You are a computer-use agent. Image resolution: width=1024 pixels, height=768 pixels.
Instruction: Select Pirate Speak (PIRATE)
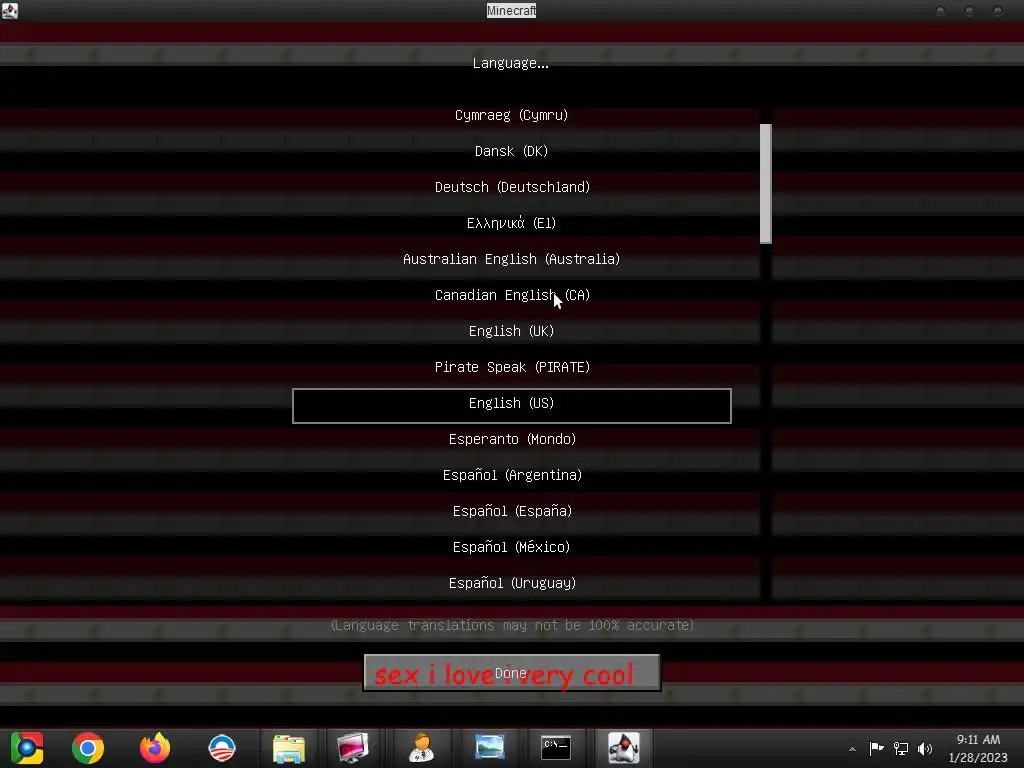coord(512,366)
